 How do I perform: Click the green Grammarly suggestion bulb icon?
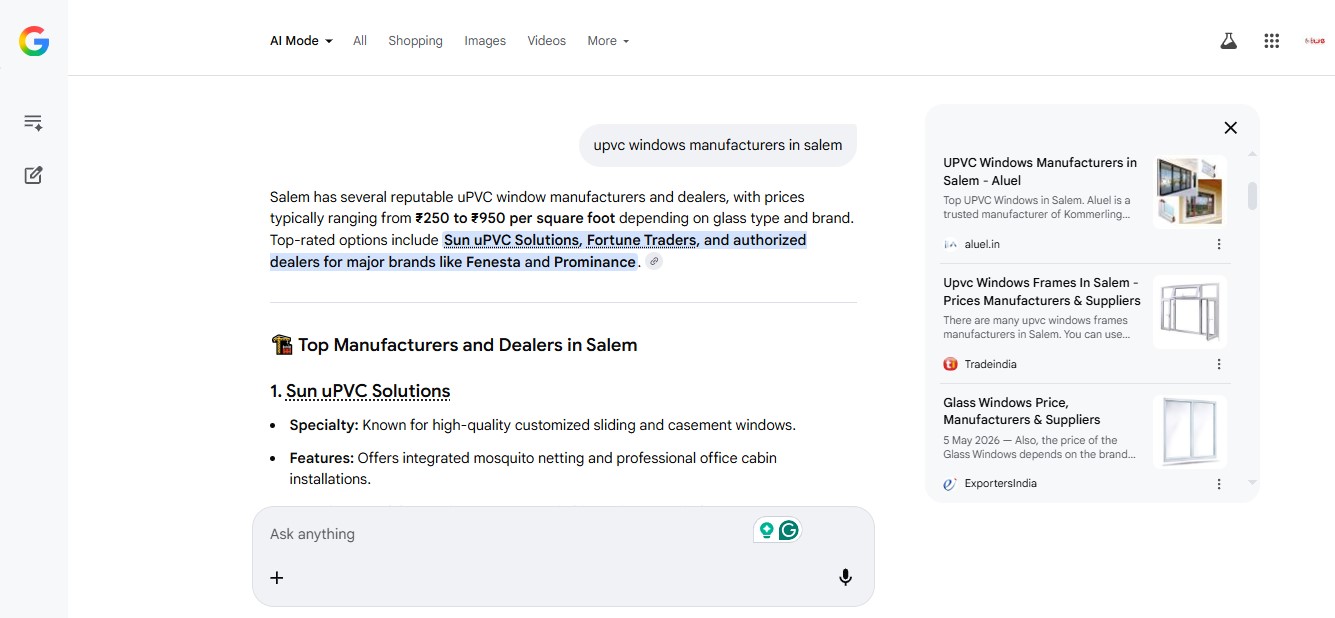coord(766,530)
